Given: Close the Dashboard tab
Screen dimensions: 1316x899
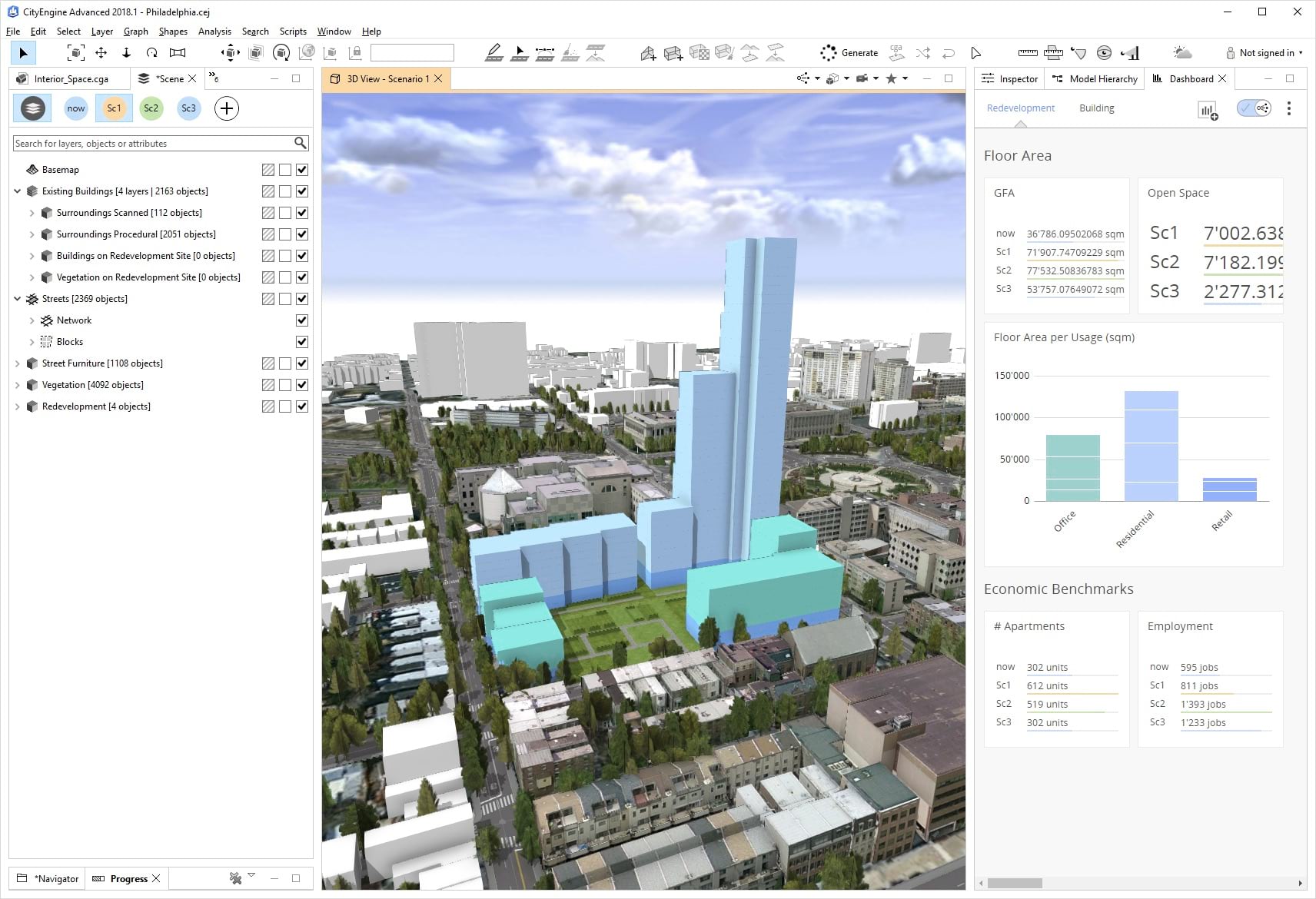Looking at the screenshot, I should [x=1222, y=78].
